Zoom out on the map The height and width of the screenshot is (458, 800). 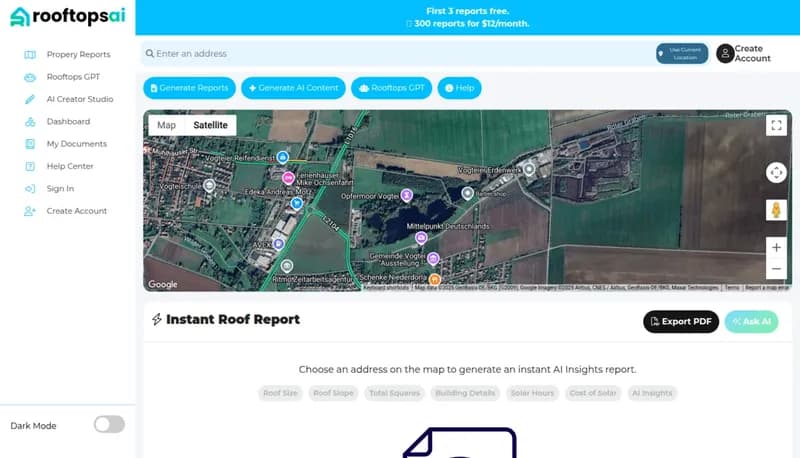tap(776, 269)
